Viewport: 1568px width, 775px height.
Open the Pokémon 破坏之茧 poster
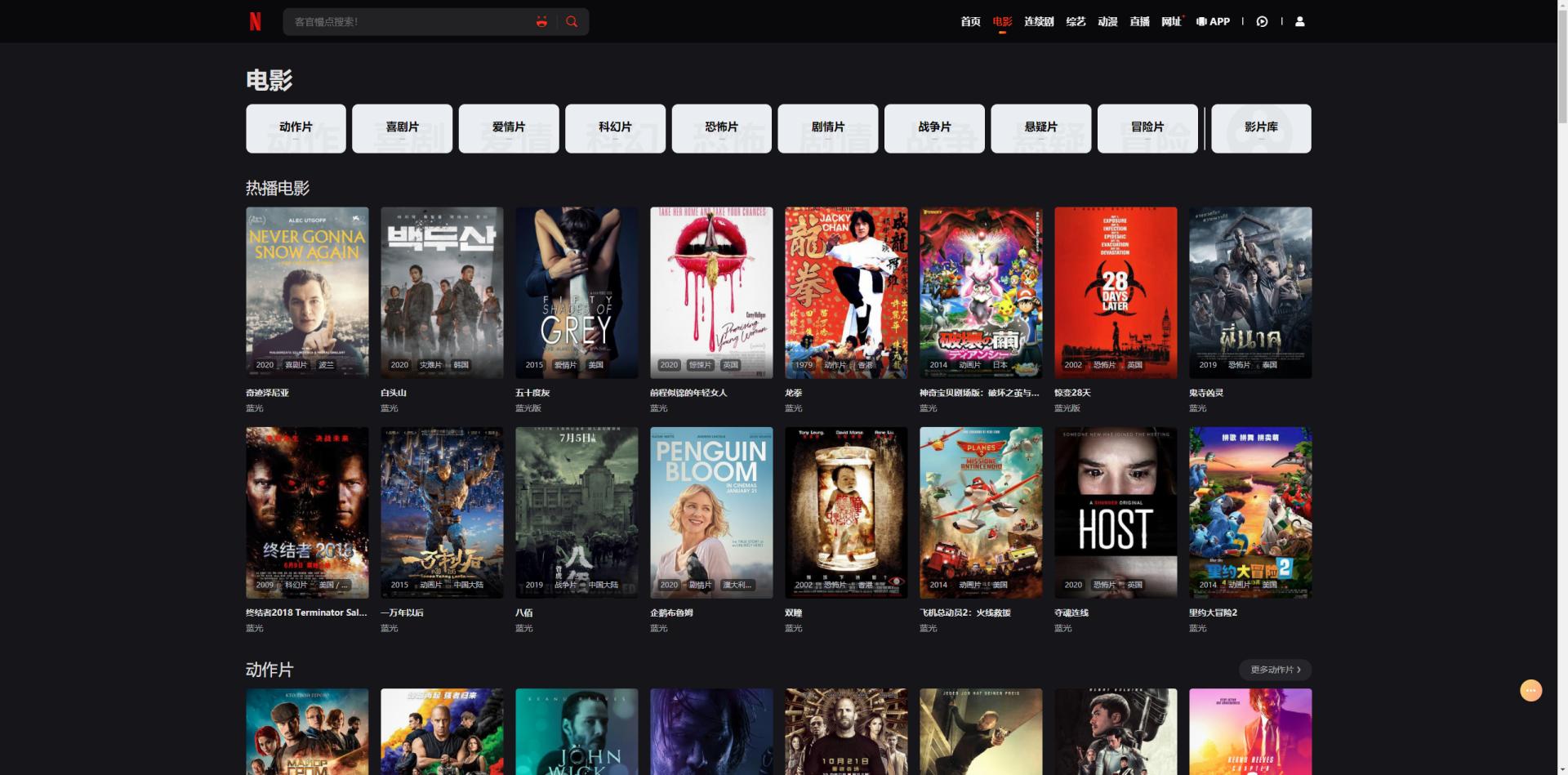click(x=981, y=292)
